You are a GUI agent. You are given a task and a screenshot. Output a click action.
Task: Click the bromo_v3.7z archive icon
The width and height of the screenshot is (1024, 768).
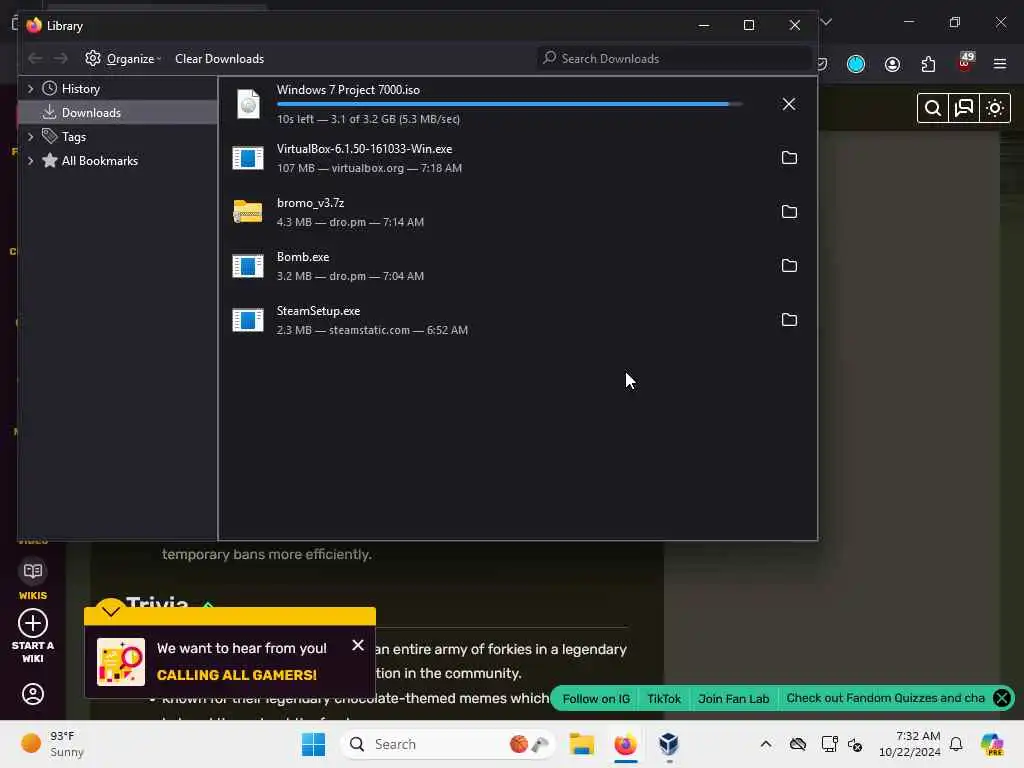click(248, 212)
